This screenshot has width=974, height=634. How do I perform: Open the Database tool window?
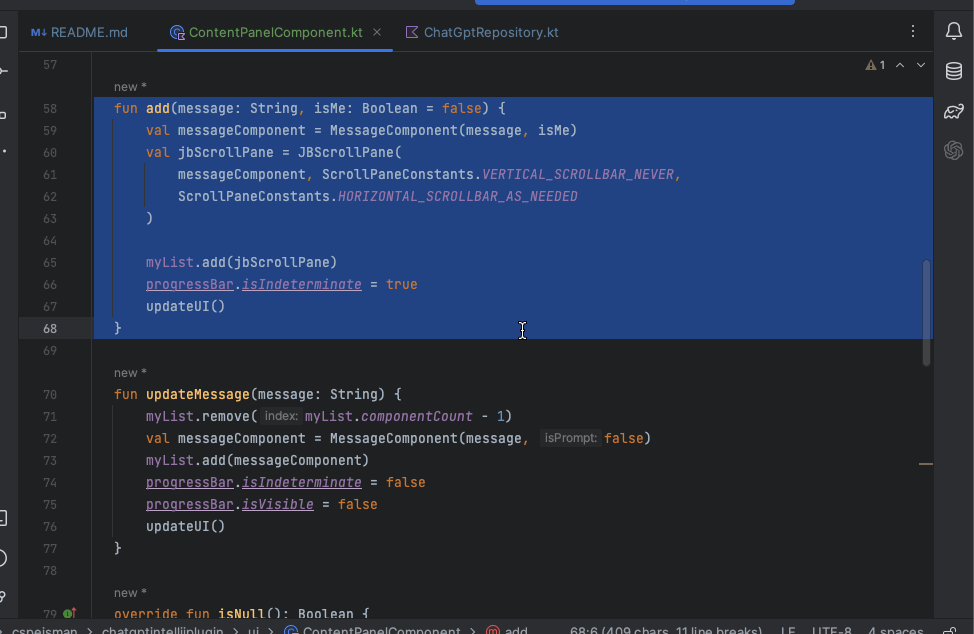[954, 71]
